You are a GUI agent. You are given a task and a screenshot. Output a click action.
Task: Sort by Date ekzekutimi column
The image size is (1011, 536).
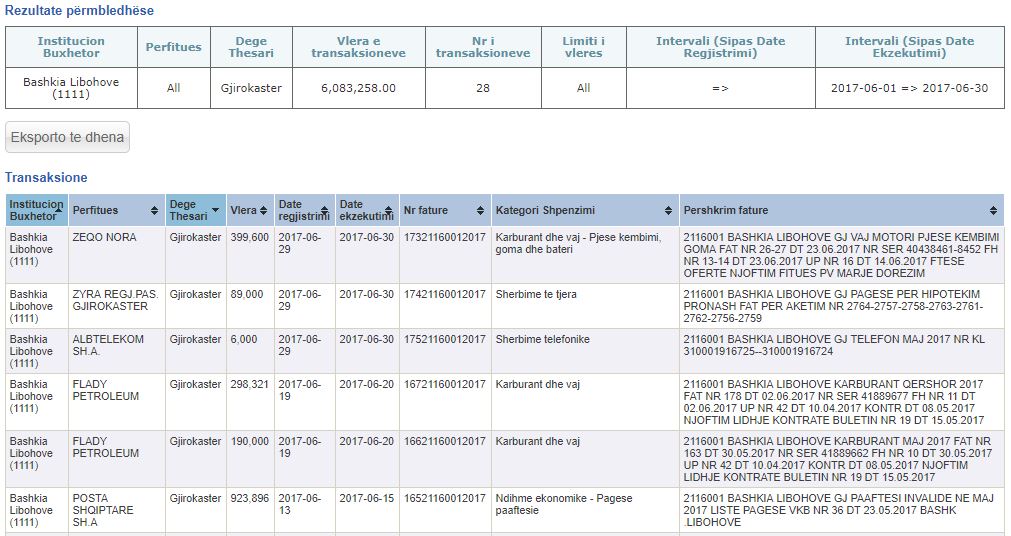tap(367, 210)
